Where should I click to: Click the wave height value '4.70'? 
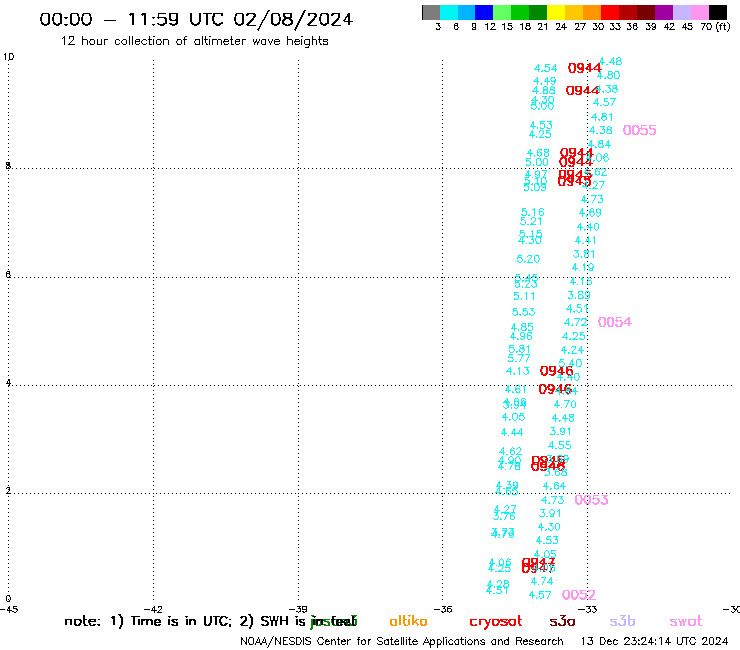coord(565,405)
